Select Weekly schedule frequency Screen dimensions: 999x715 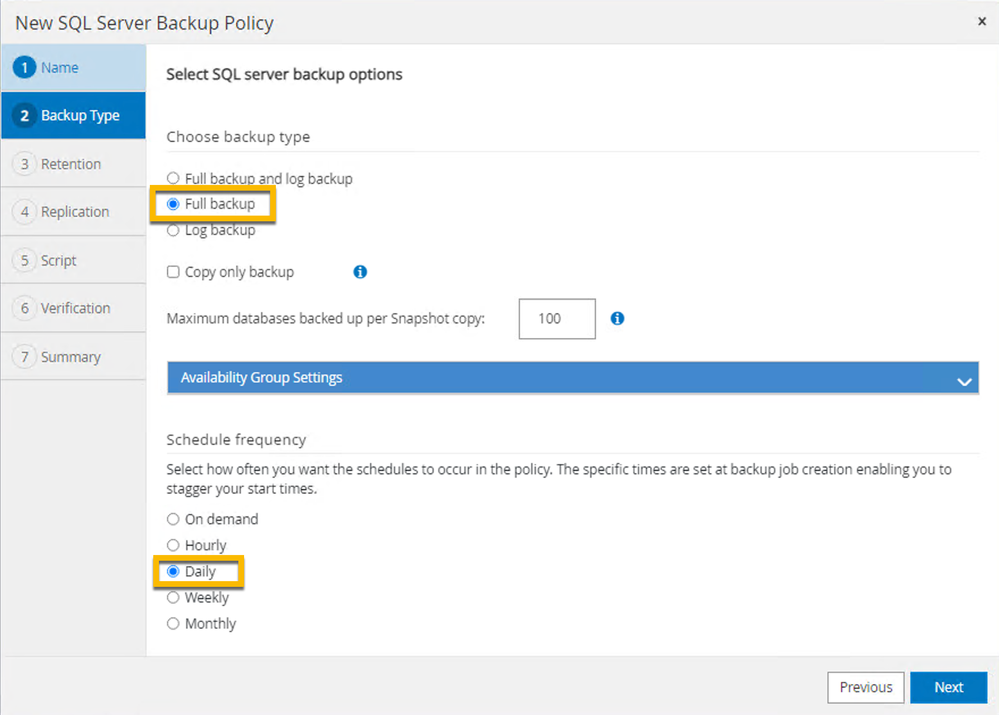pyautogui.click(x=173, y=597)
